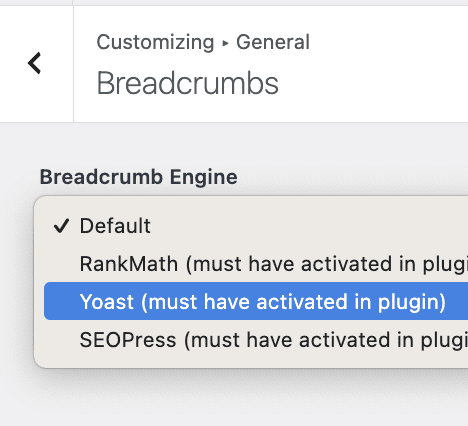The width and height of the screenshot is (468, 426).
Task: Return to the General customizer panel
Action: pos(34,63)
